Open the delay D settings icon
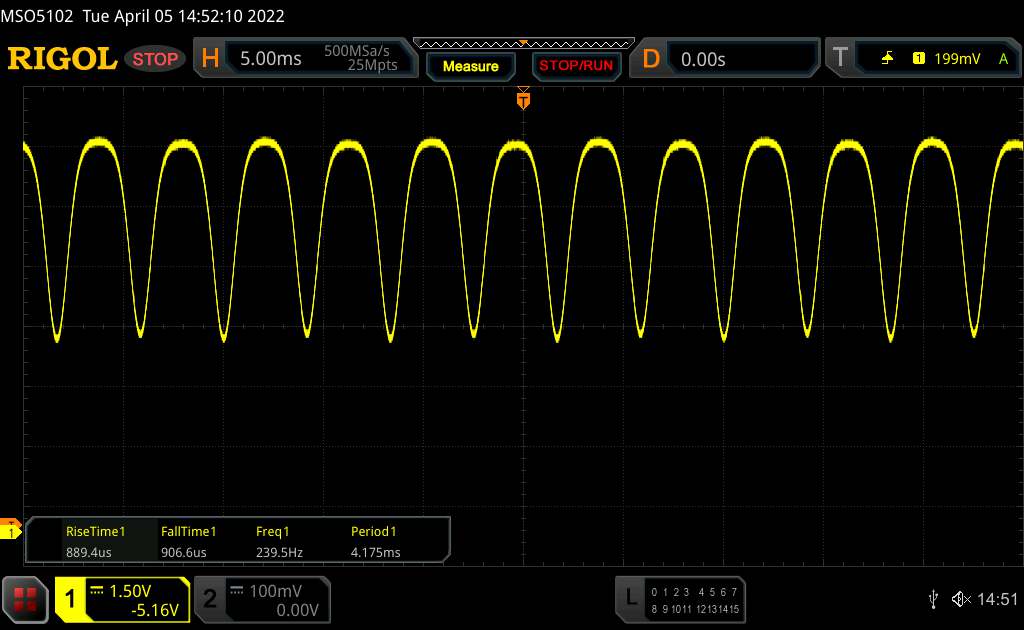 click(650, 59)
